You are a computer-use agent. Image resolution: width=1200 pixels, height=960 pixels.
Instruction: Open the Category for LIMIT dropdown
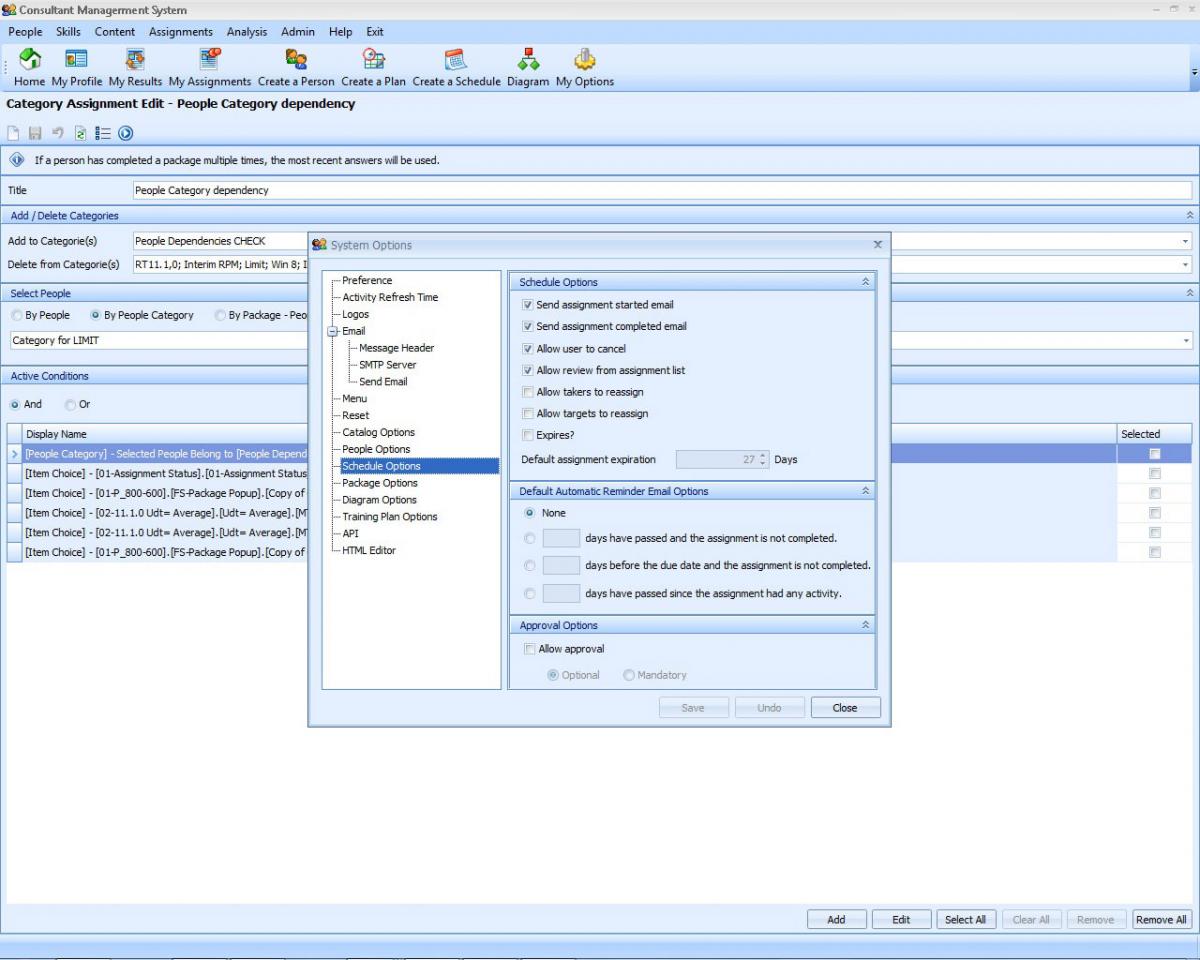click(x=1186, y=341)
